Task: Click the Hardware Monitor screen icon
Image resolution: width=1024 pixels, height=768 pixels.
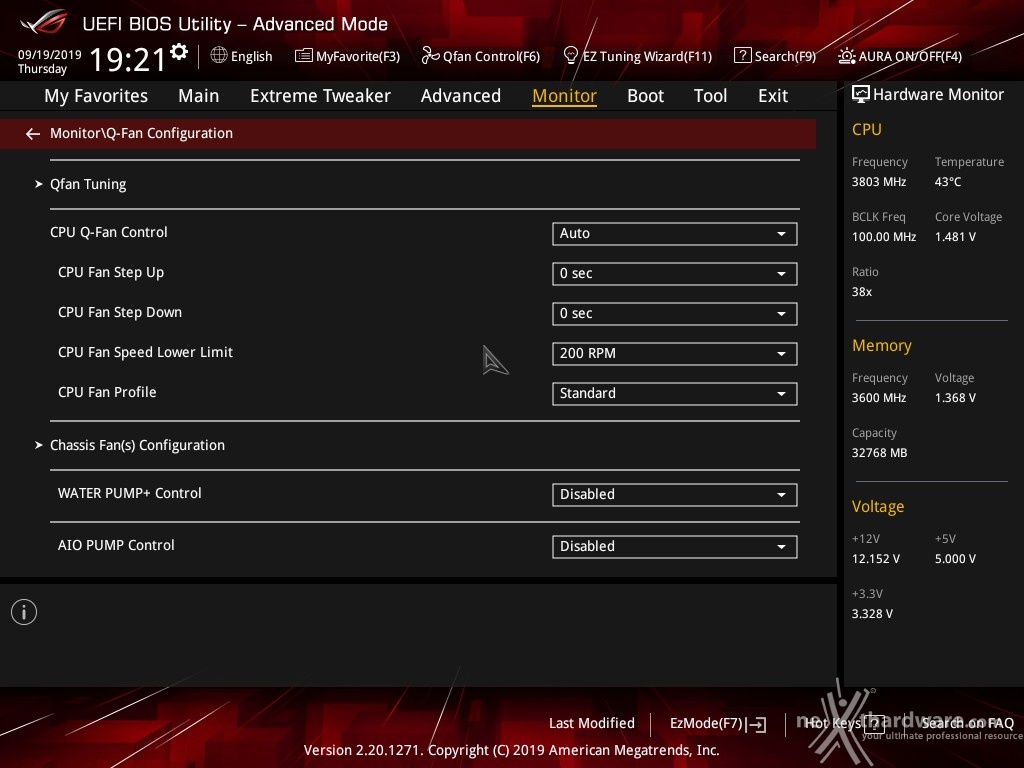Action: [x=861, y=94]
